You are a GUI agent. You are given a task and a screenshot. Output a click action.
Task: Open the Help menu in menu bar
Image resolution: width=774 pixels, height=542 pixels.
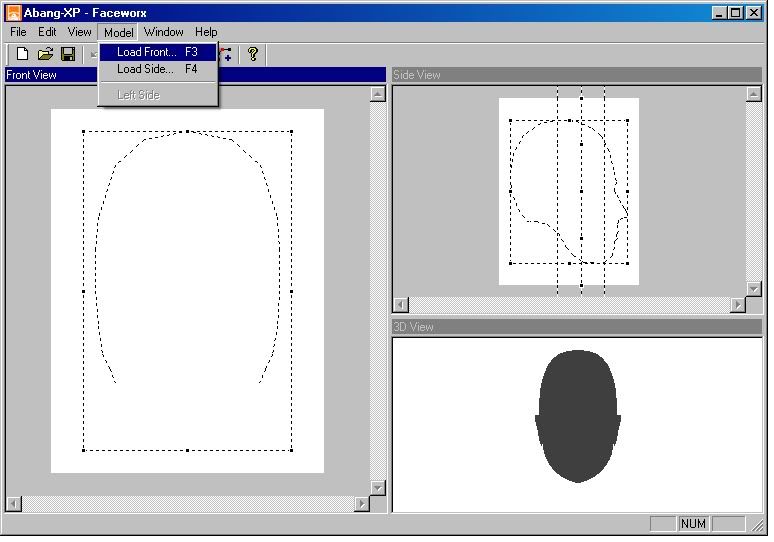[x=206, y=32]
